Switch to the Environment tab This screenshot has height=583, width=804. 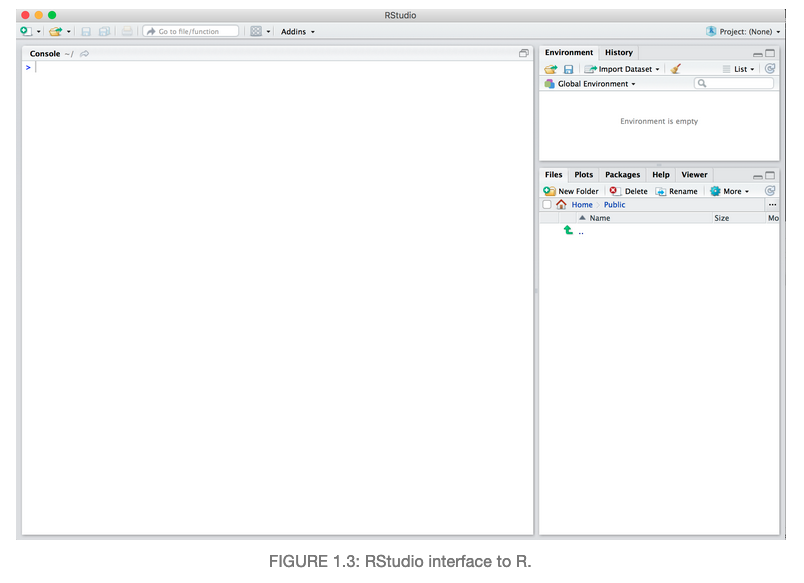point(569,52)
